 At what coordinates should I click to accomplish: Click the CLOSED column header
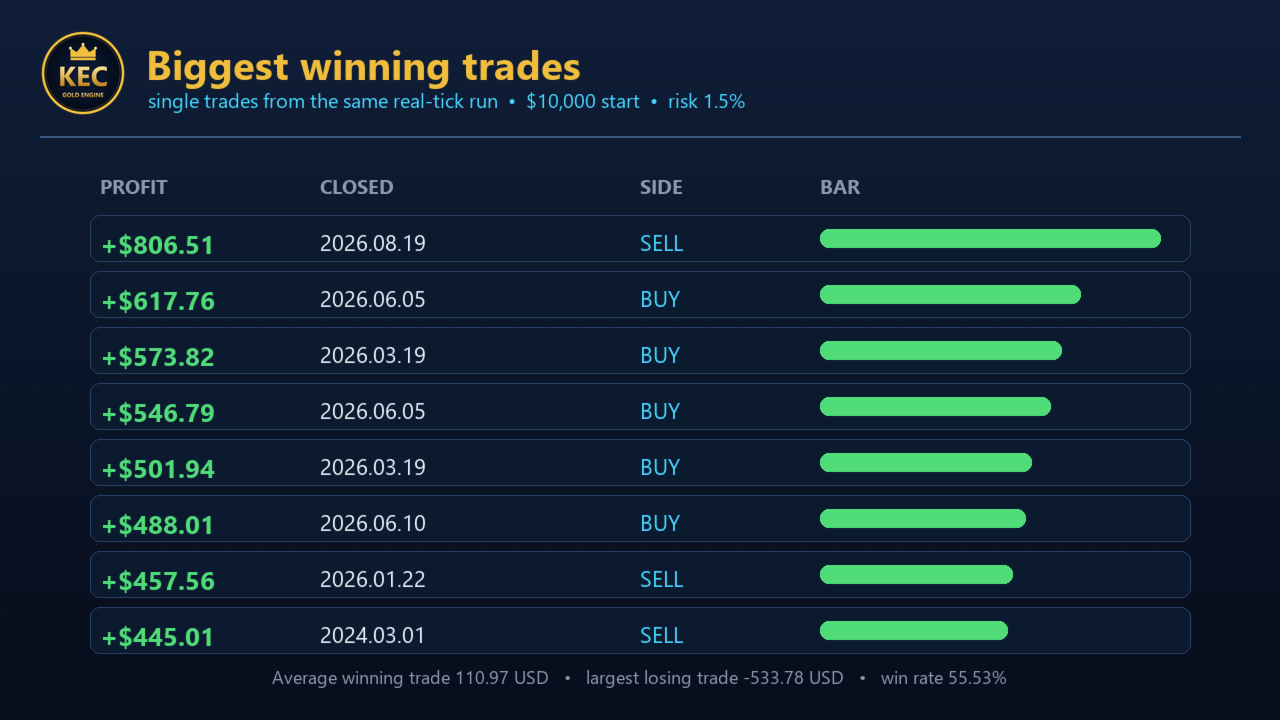point(356,187)
